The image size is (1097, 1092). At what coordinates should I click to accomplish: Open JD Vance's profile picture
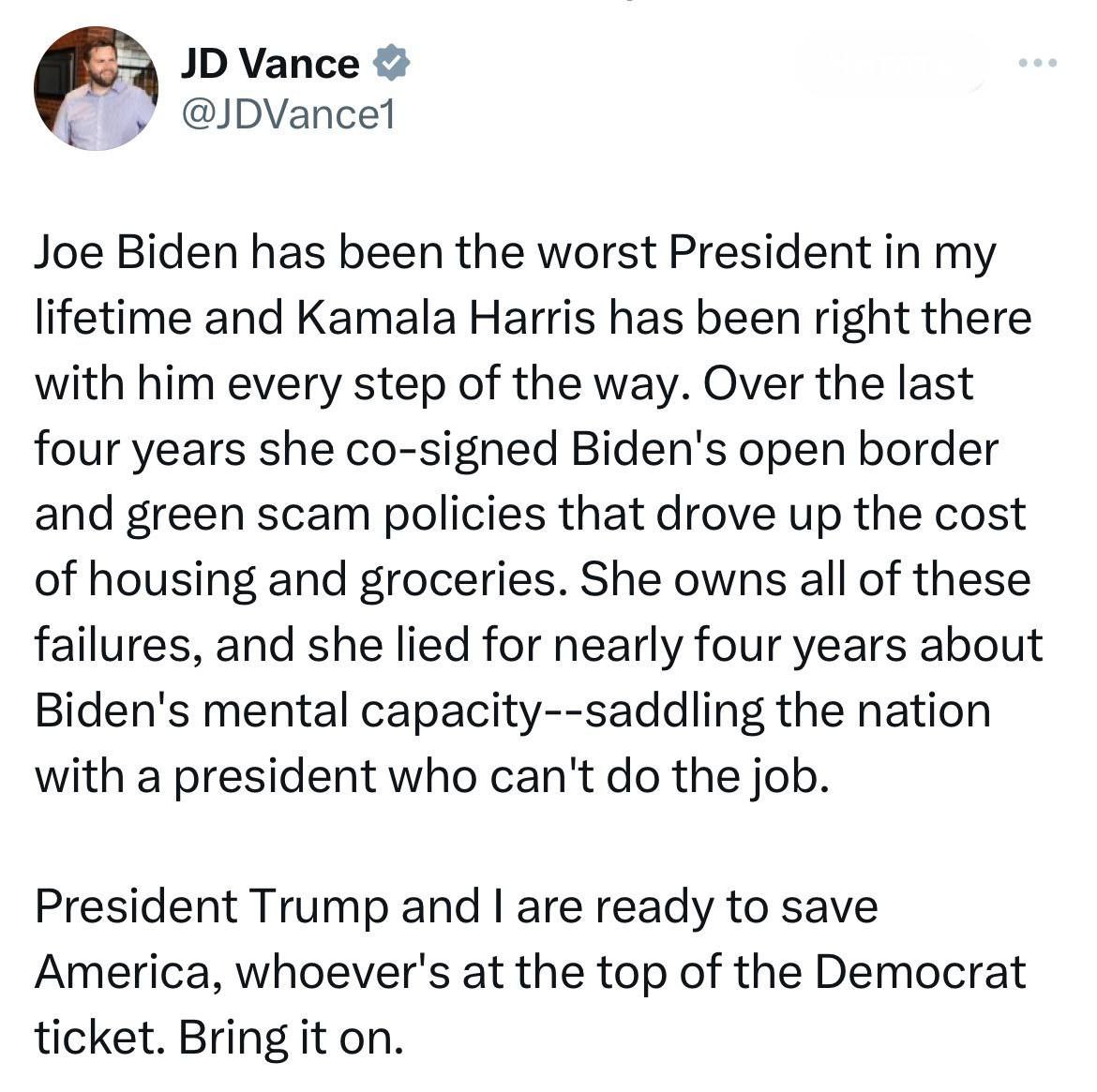(97, 88)
